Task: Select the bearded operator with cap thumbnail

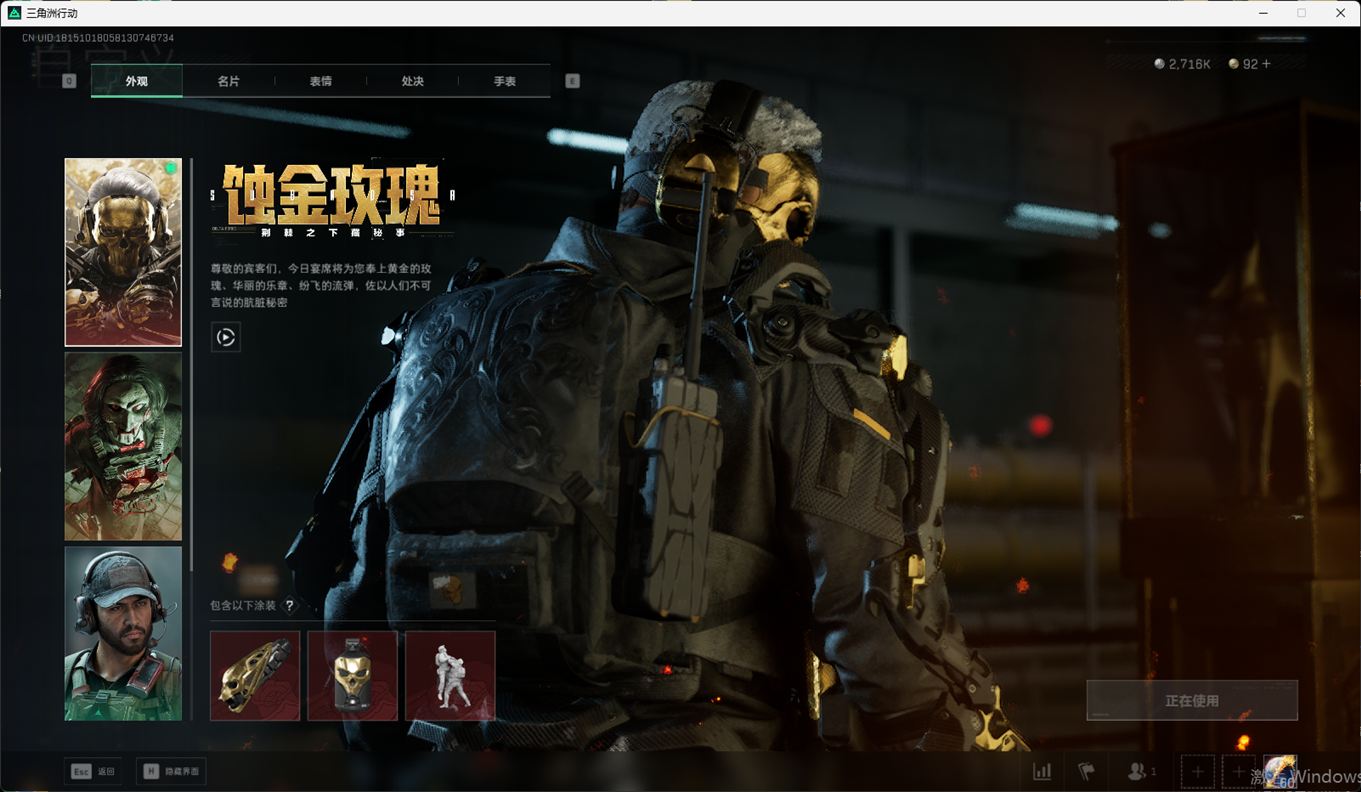Action: tap(124, 633)
